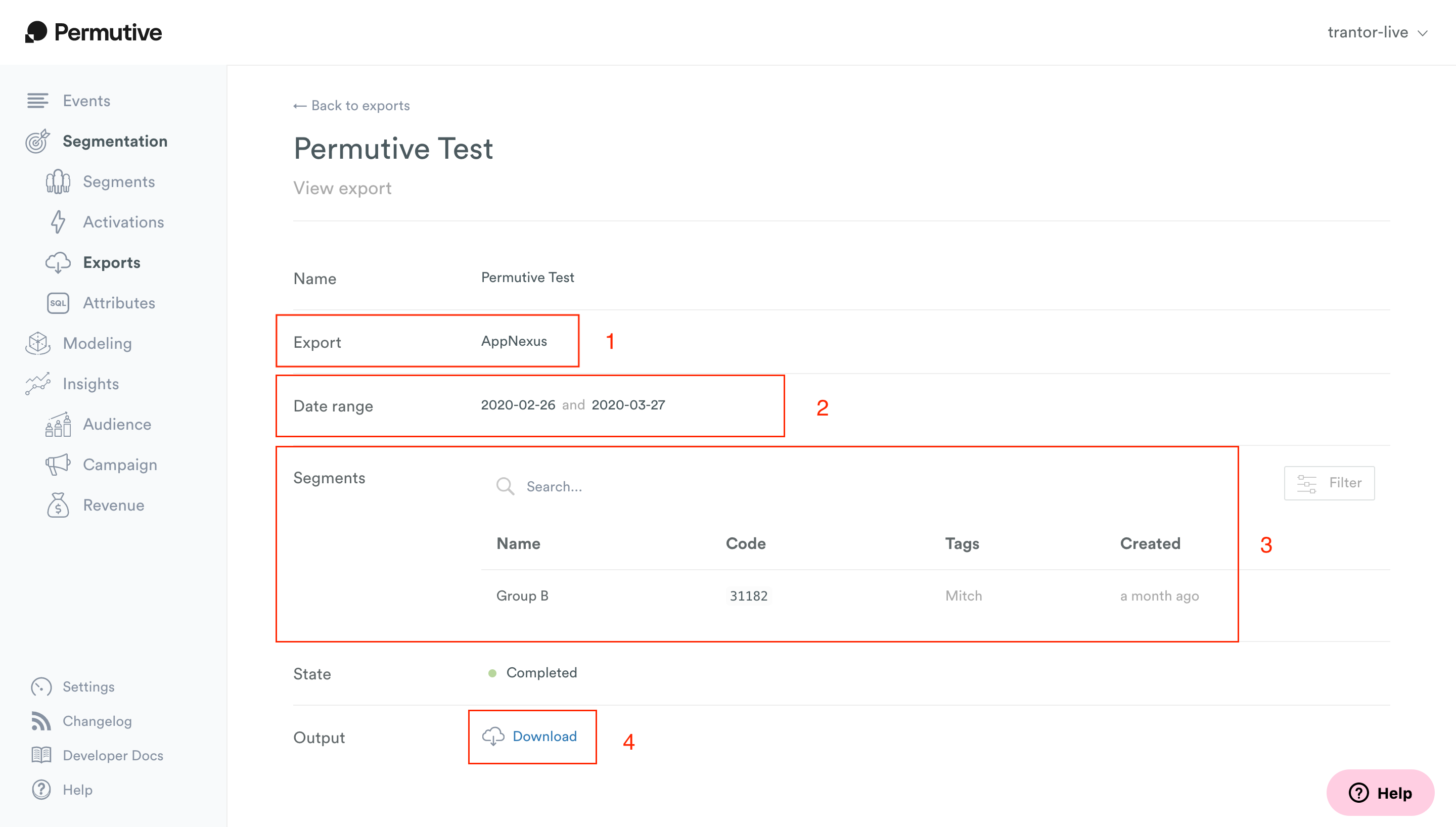This screenshot has height=827, width=1456.
Task: Click the Revenue money bag icon
Action: click(x=58, y=505)
